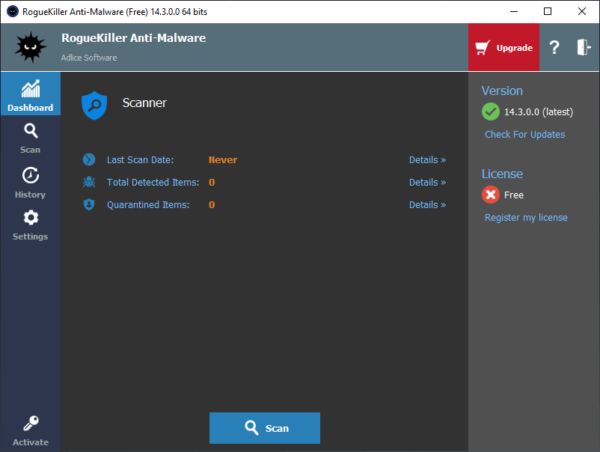Screen dimensions: 600x452
Task: Click the orange 'Never' scan date value
Action: (x=223, y=160)
